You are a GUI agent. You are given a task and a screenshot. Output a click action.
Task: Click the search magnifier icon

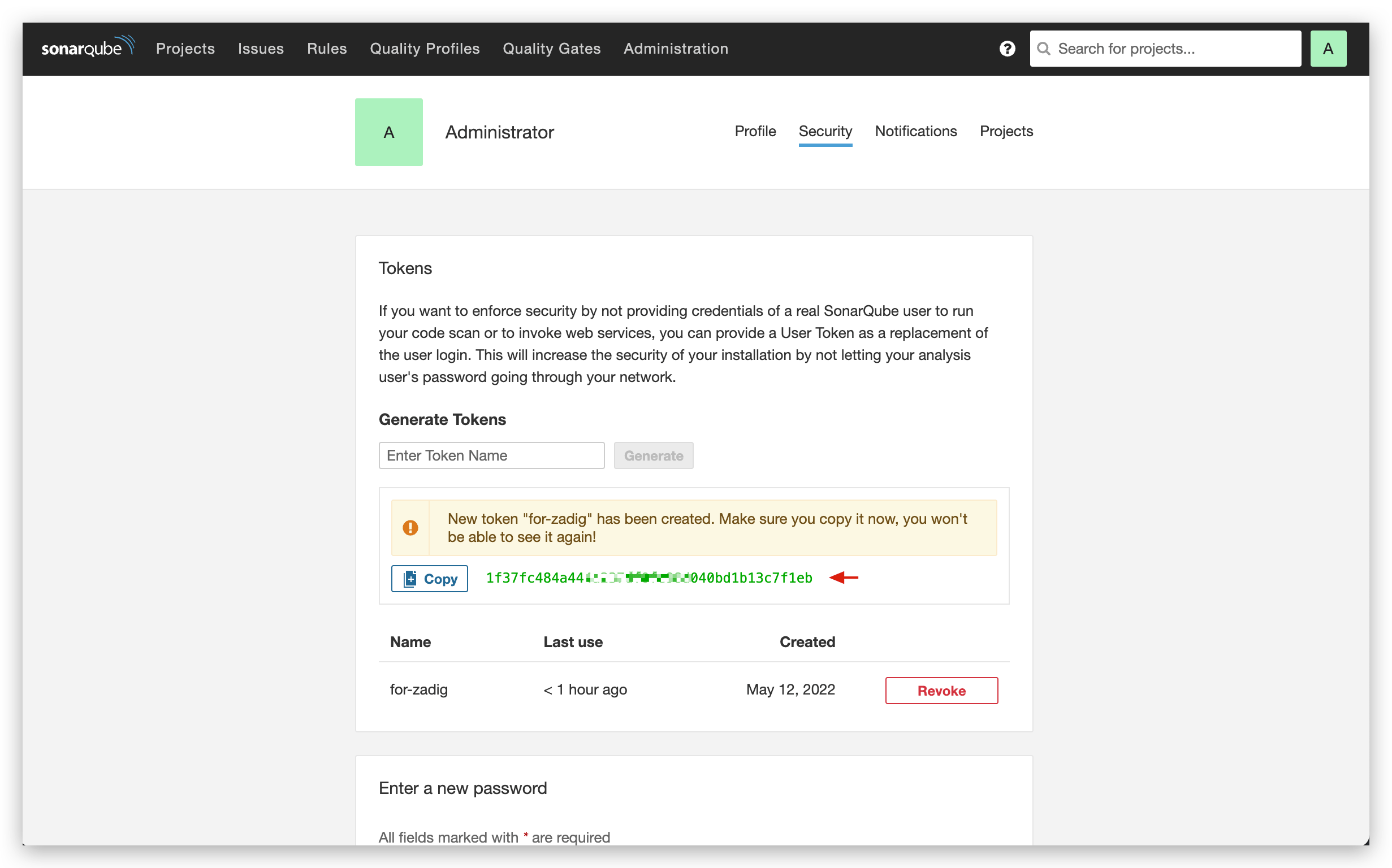pos(1043,49)
